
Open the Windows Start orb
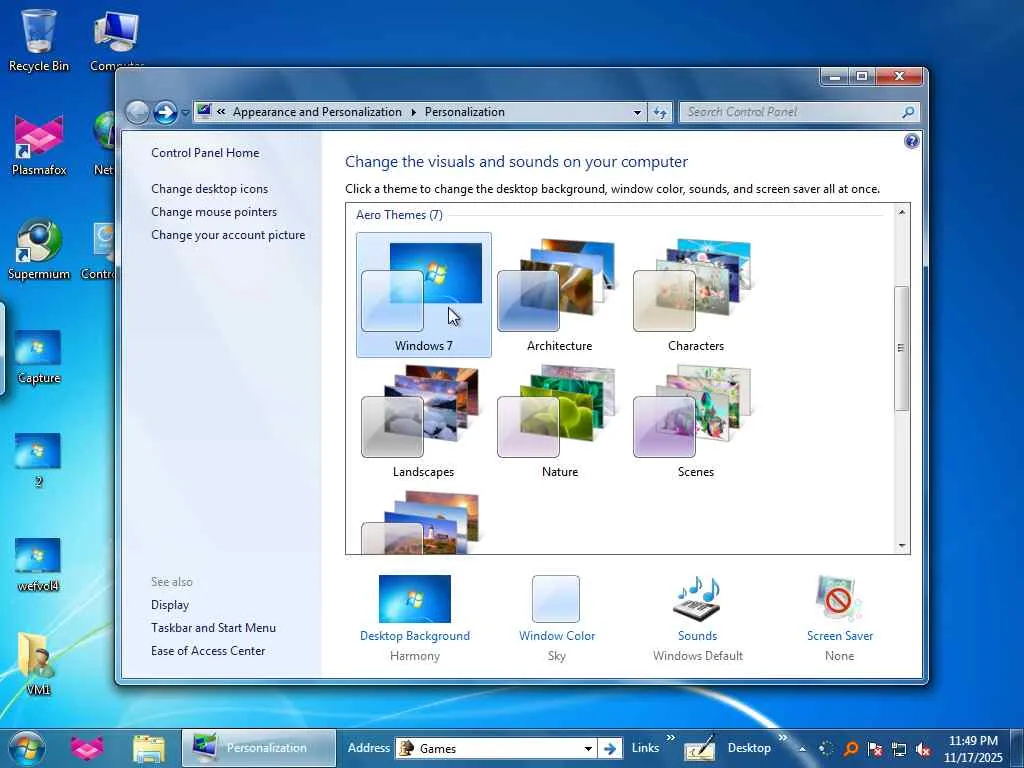tap(27, 748)
